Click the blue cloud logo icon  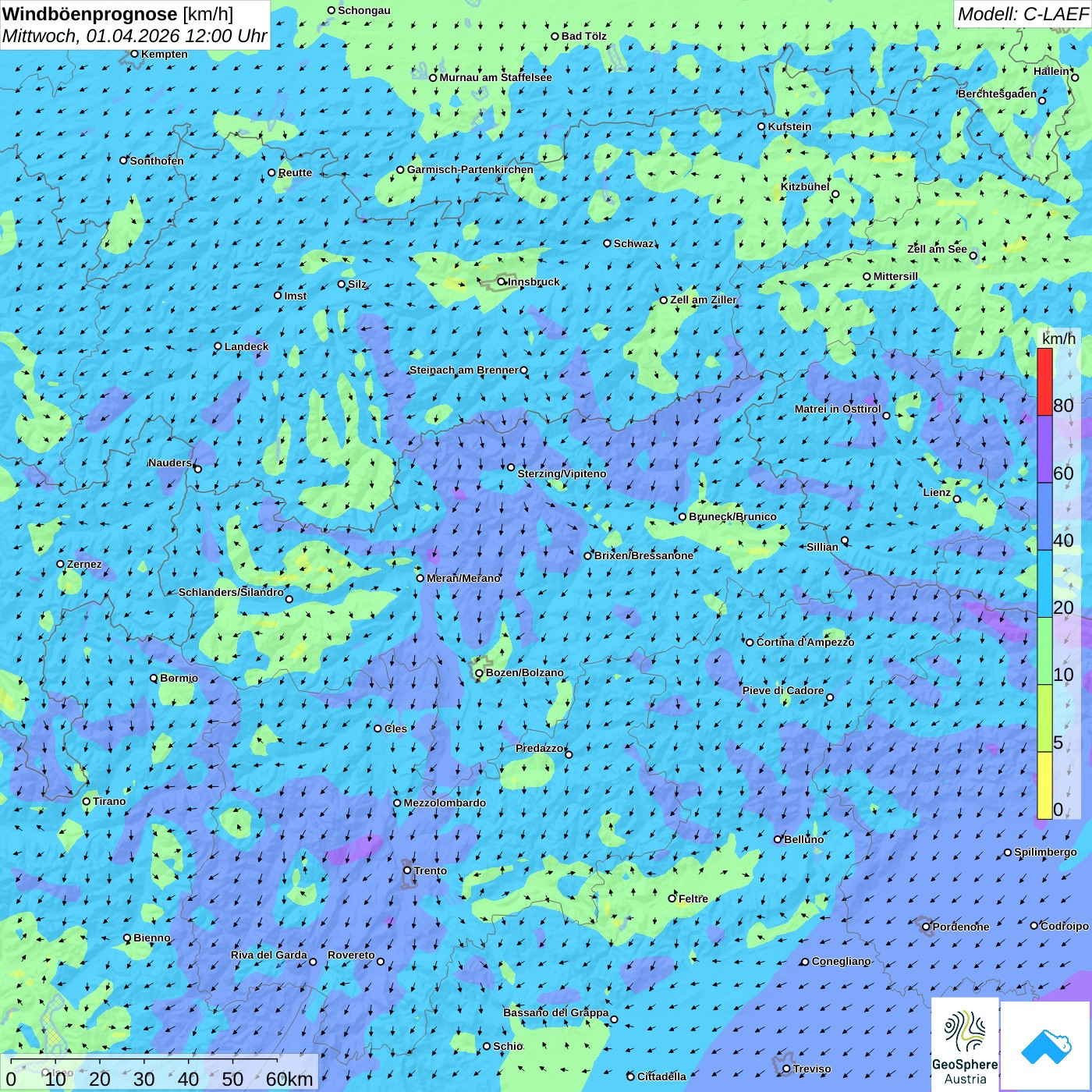pos(1046,1046)
